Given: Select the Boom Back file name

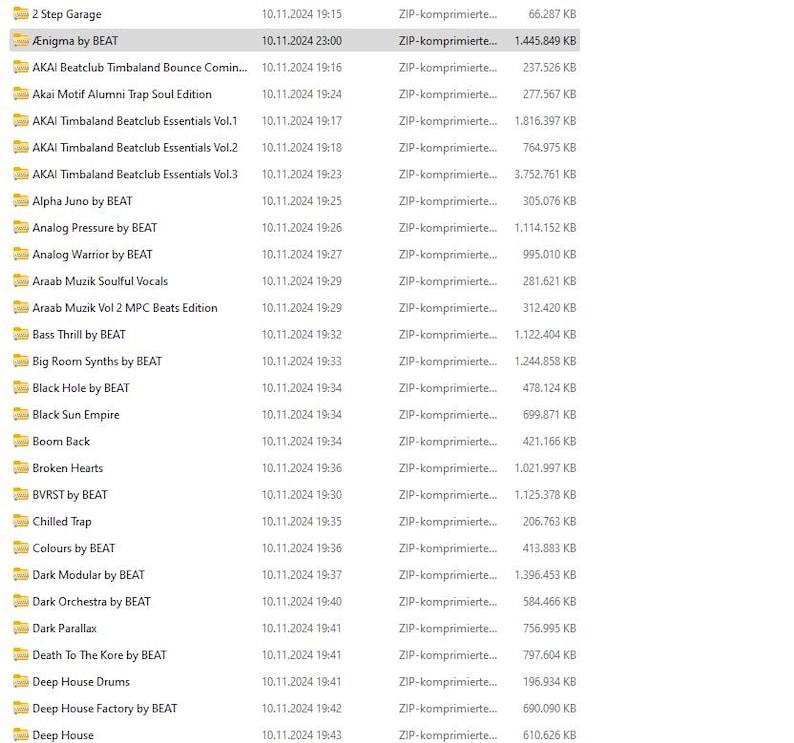Looking at the screenshot, I should point(61,442).
